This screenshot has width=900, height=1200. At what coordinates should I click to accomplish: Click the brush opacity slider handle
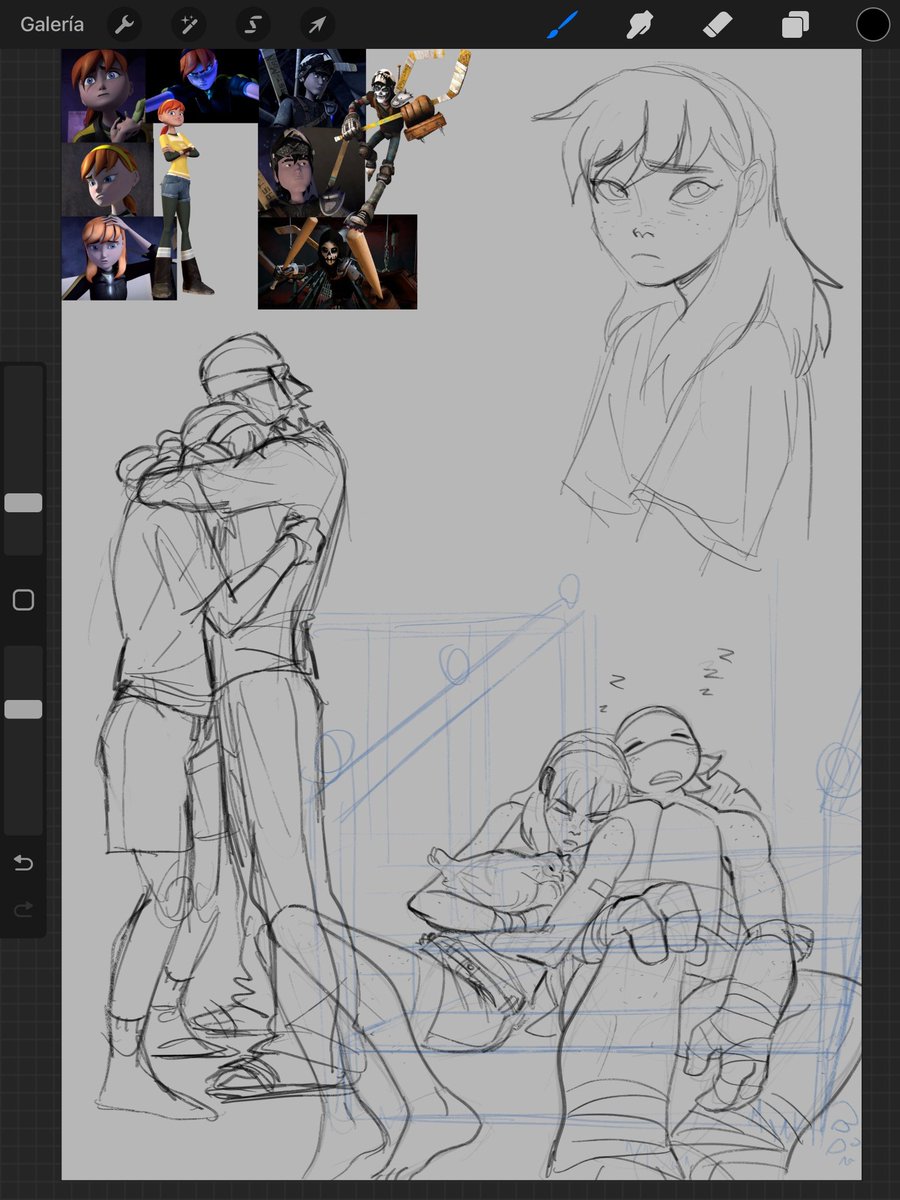click(x=23, y=709)
